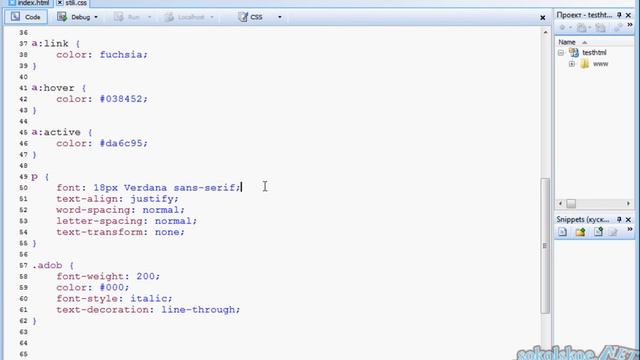Viewport: 640px width, 360px height.
Task: Open the Localhost dropdown arrow
Action: click(x=212, y=17)
